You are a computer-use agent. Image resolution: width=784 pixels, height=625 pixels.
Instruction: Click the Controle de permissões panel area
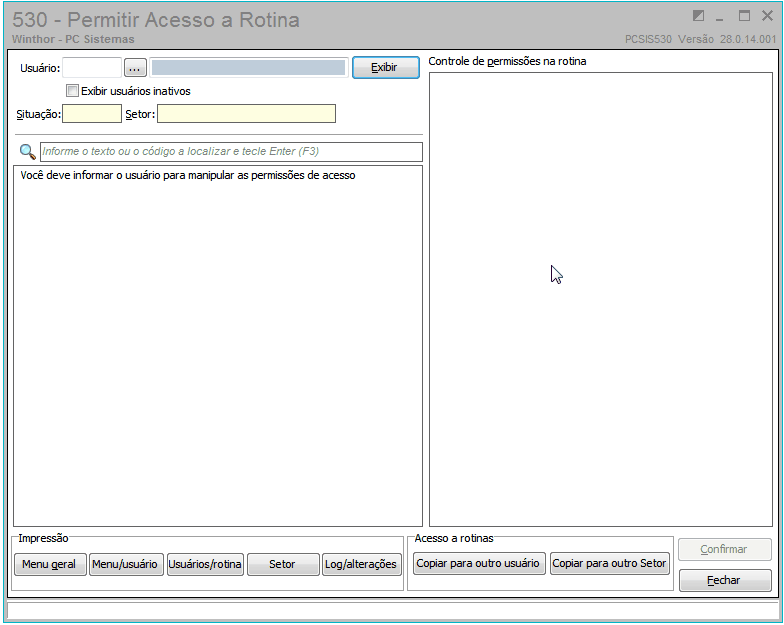pos(601,300)
